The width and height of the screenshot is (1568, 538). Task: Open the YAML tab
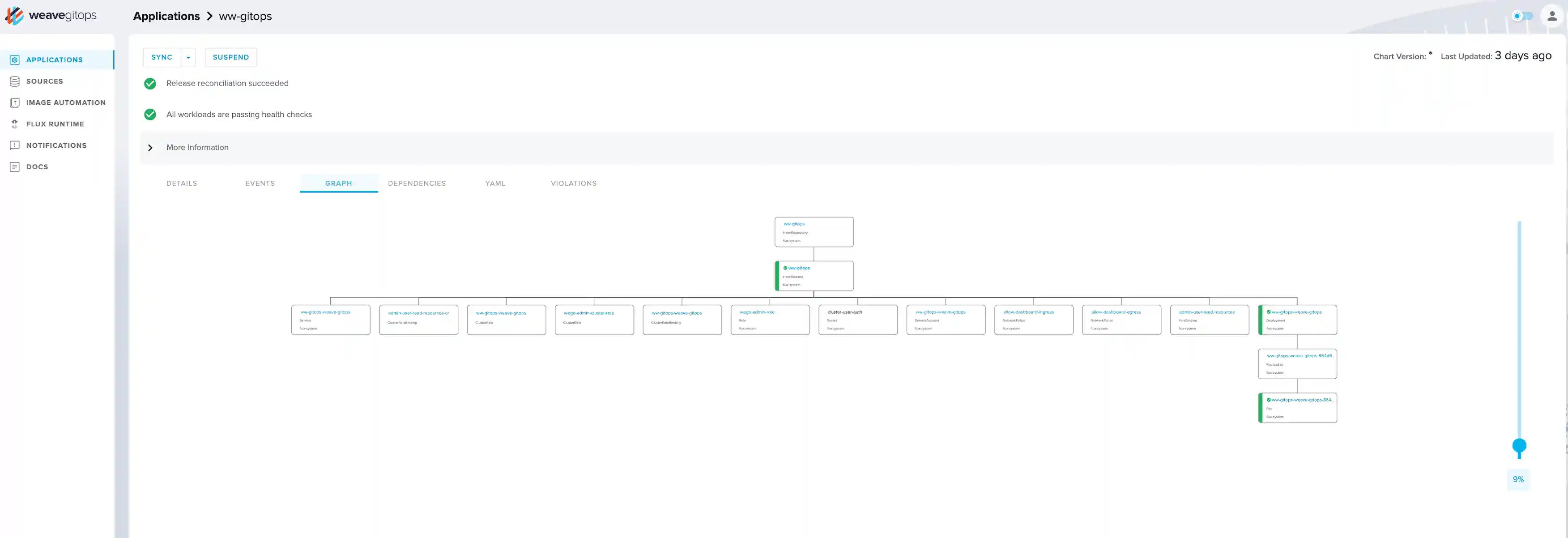point(495,183)
